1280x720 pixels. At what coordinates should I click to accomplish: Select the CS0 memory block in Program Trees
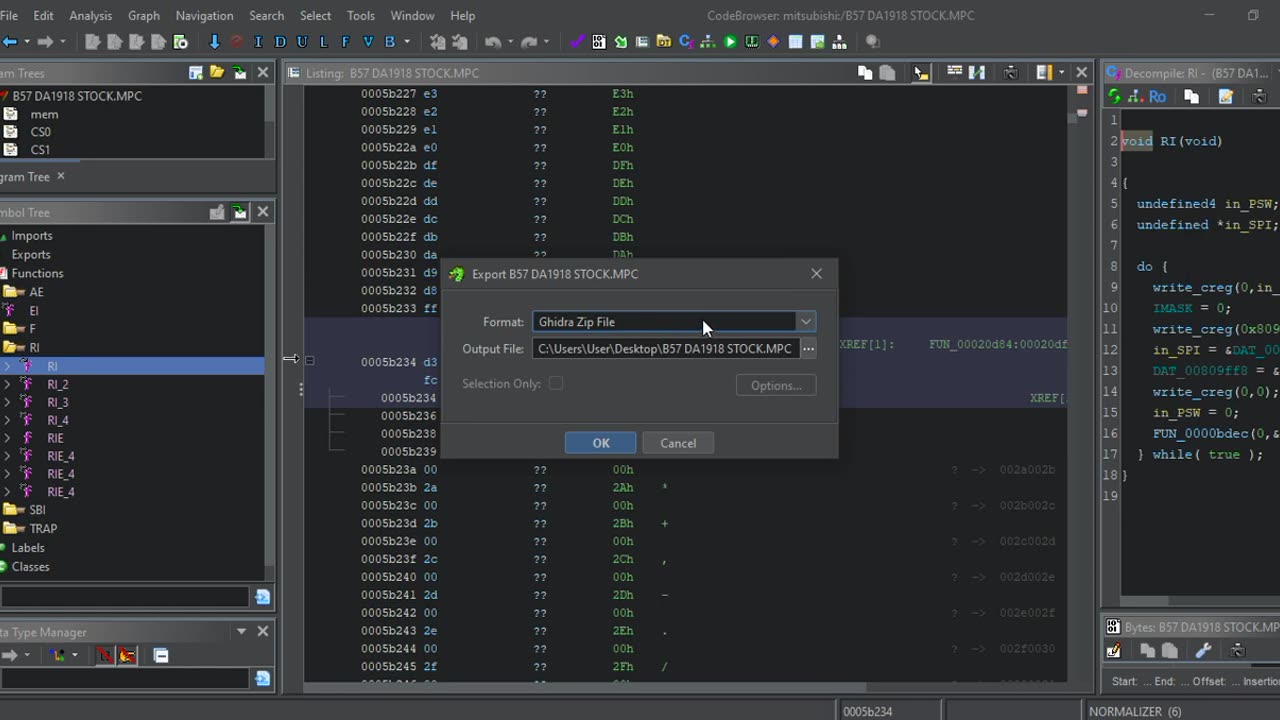(x=40, y=132)
